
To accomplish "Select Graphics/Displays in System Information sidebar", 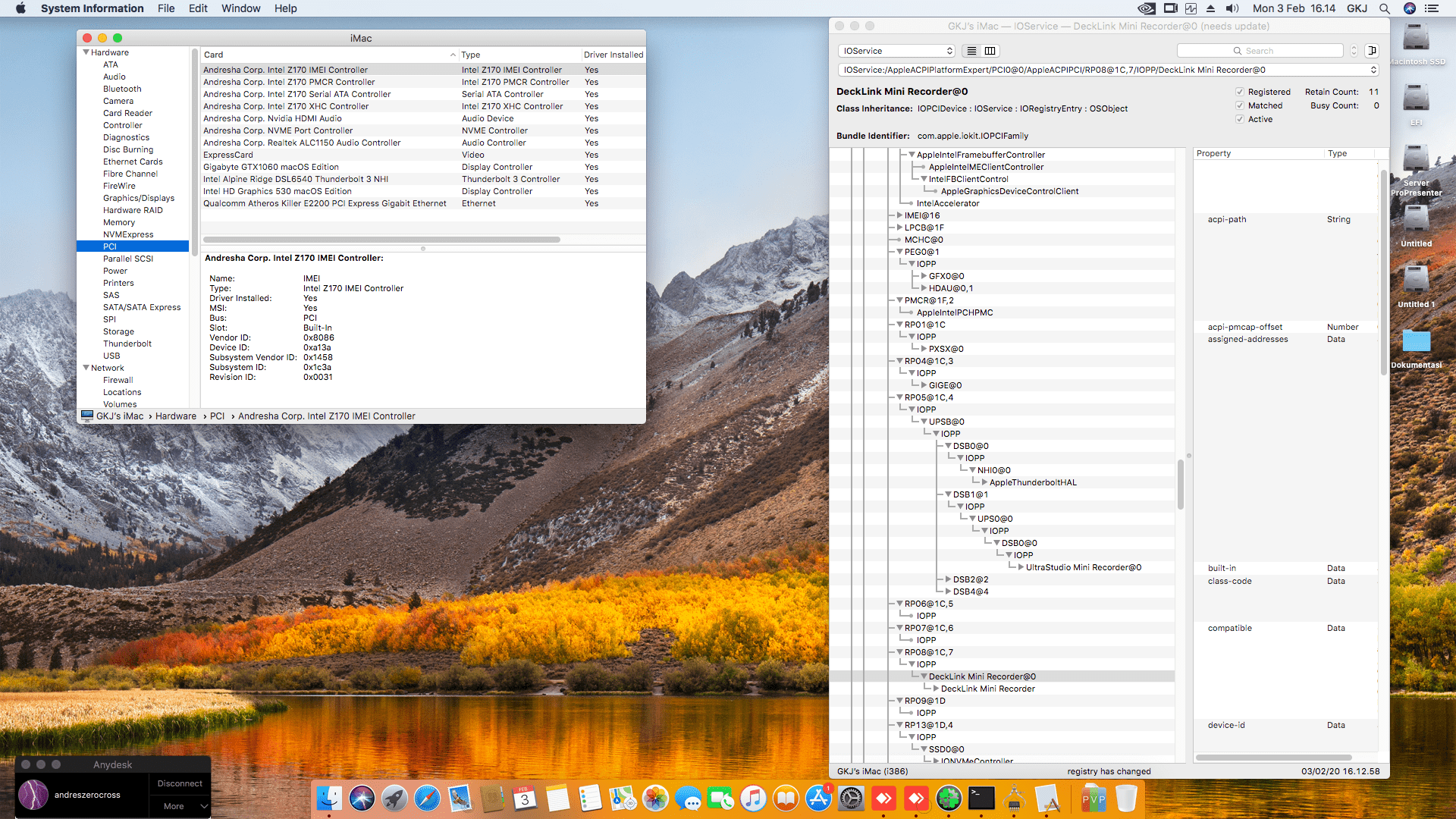I will click(x=139, y=198).
